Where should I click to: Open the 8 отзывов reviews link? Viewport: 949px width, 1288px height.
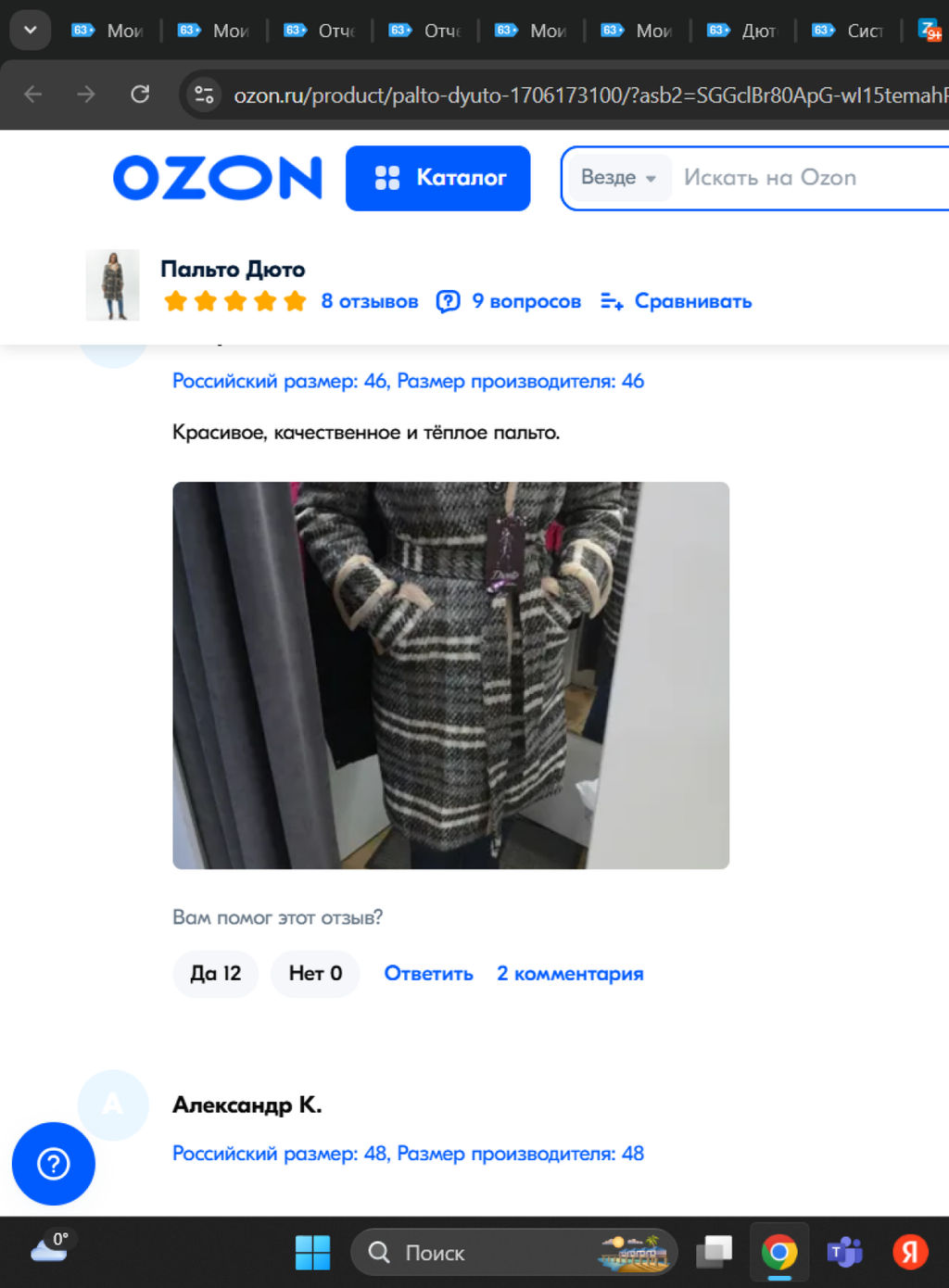369,301
